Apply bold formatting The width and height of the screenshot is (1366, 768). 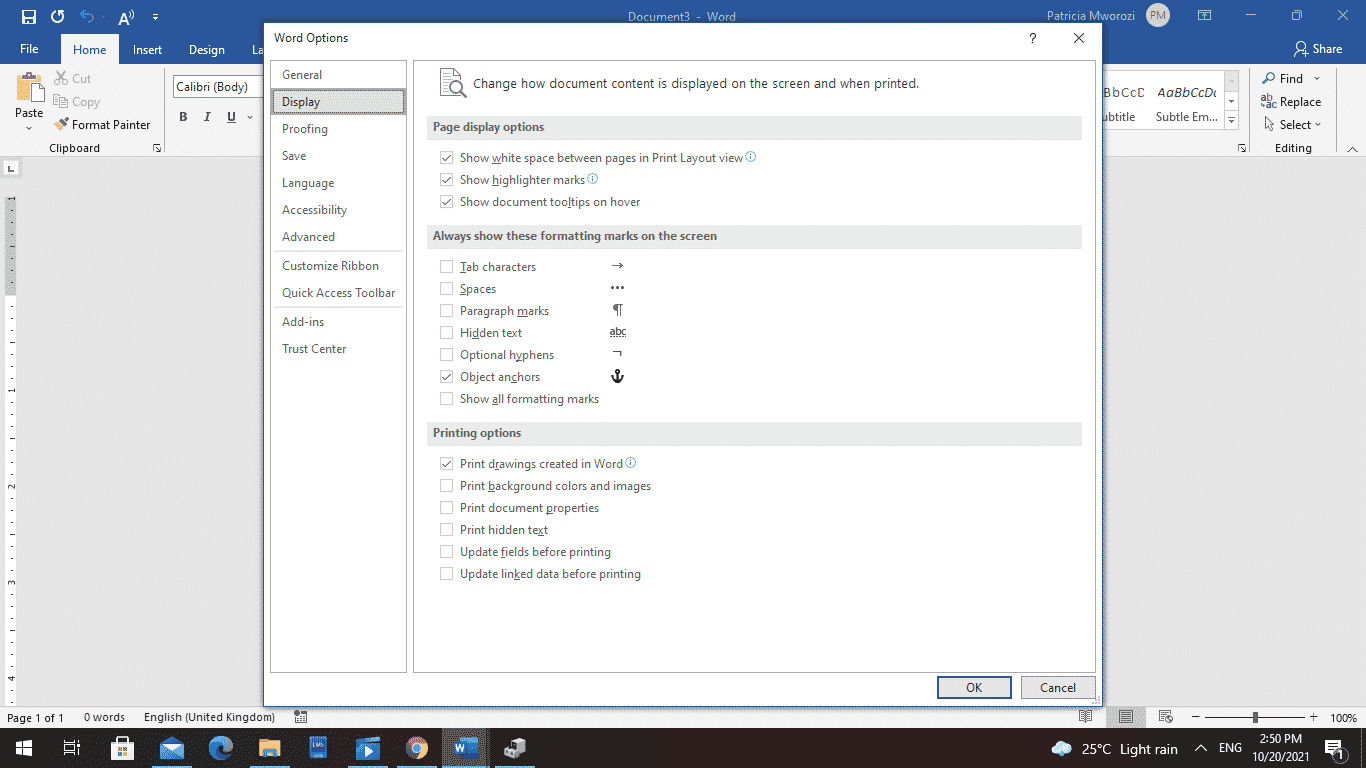coord(183,117)
